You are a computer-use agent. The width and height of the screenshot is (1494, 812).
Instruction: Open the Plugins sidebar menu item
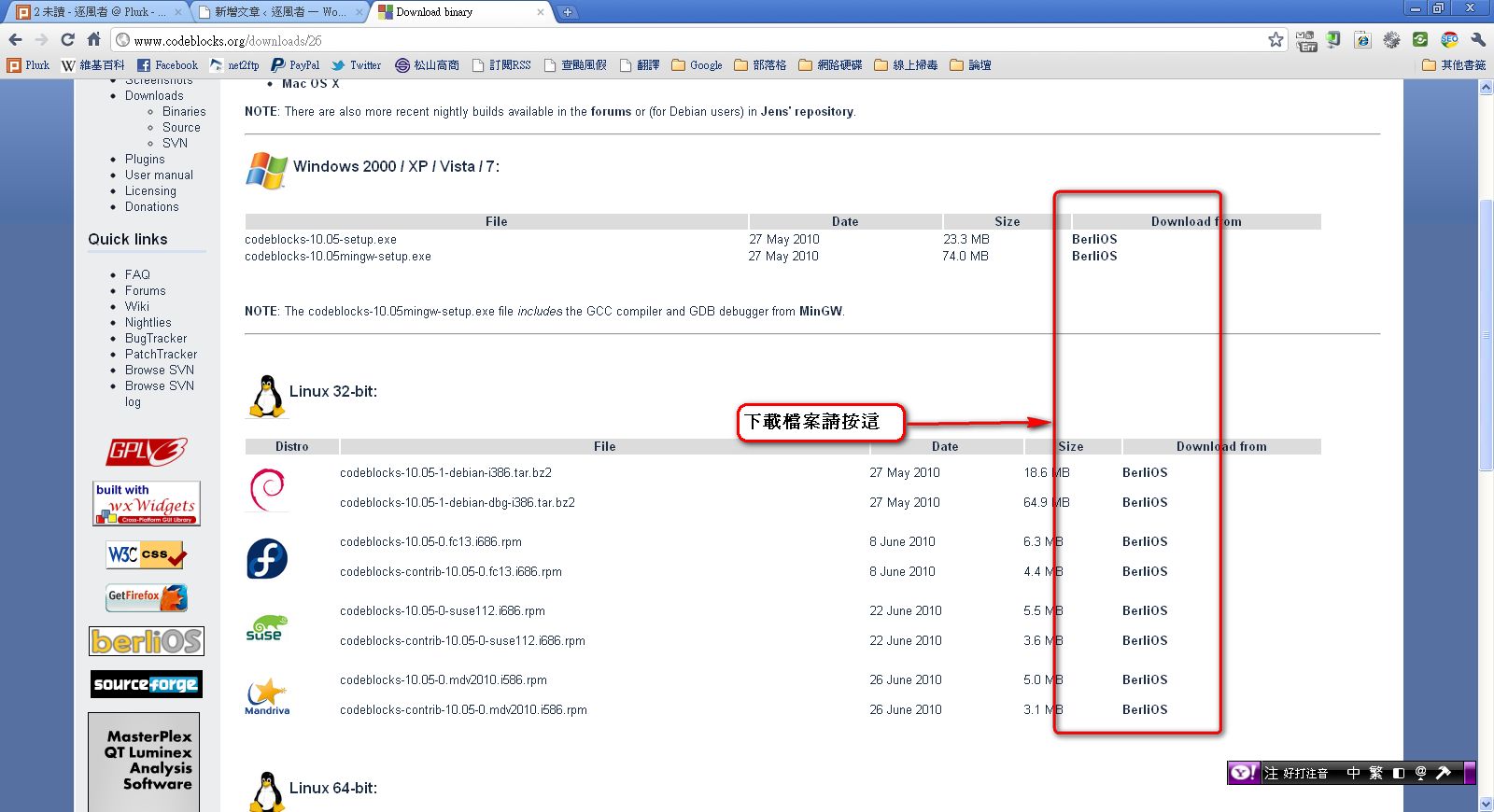tap(145, 159)
